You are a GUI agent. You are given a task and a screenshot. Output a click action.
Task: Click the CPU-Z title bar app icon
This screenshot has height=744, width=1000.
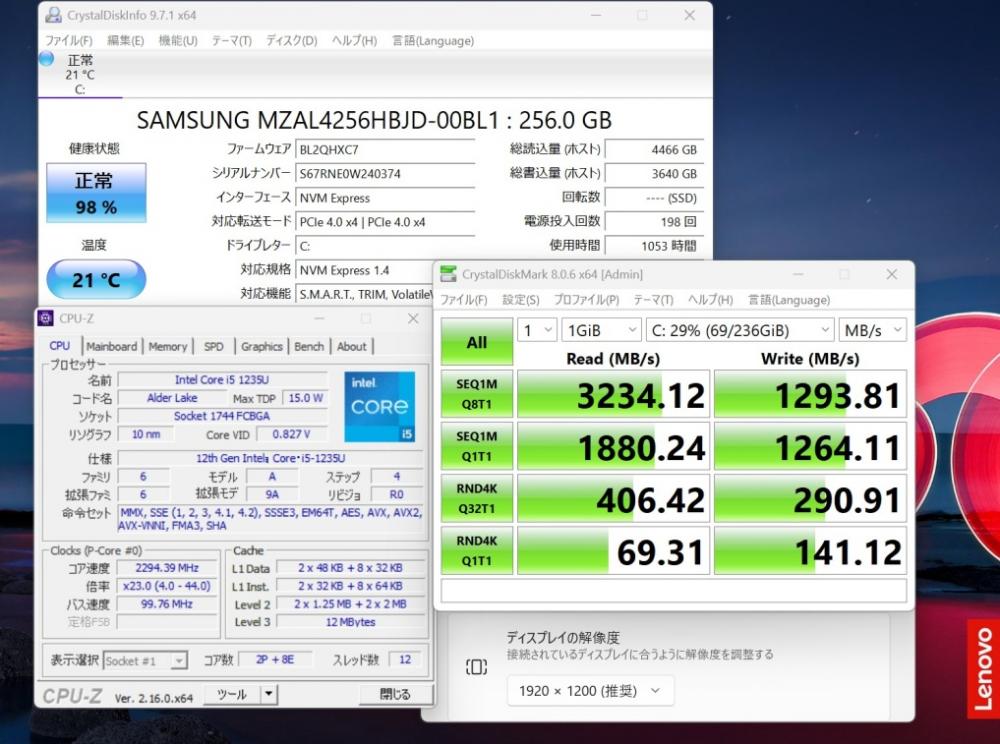(x=46, y=318)
